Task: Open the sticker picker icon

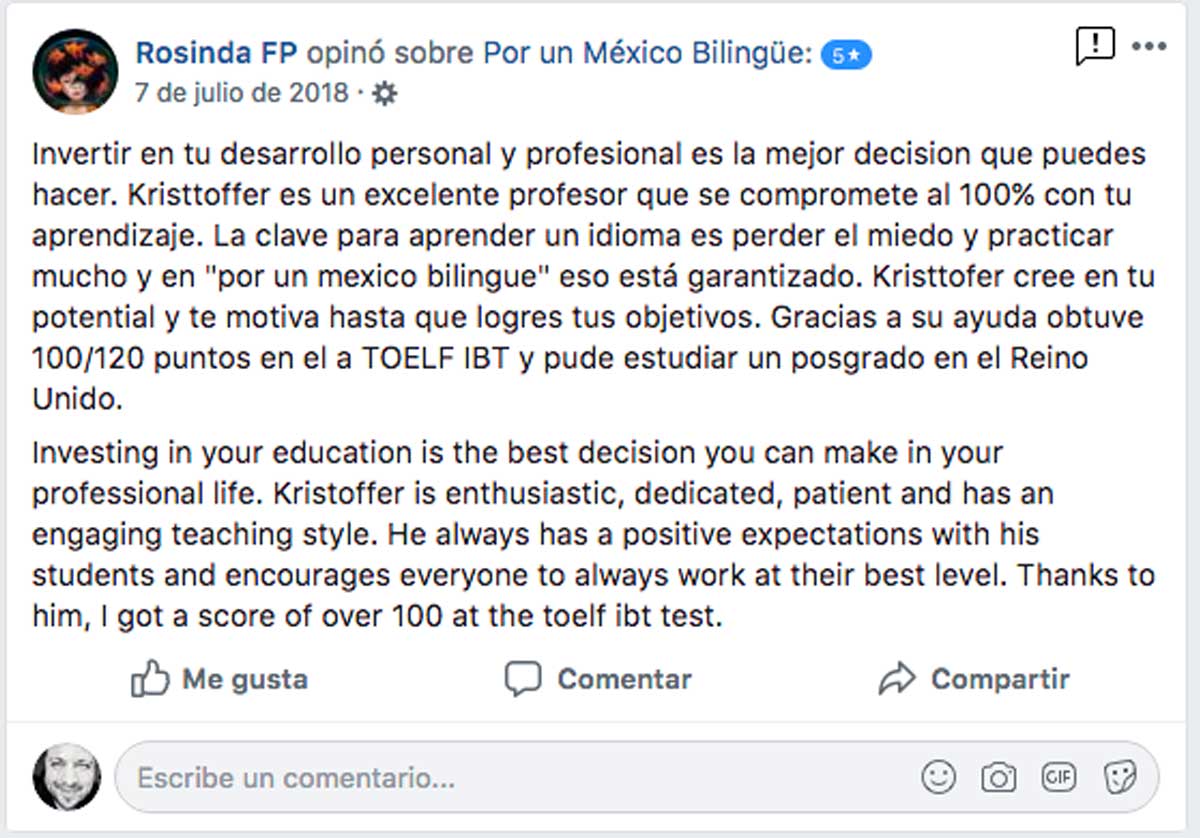Action: coord(1120,777)
